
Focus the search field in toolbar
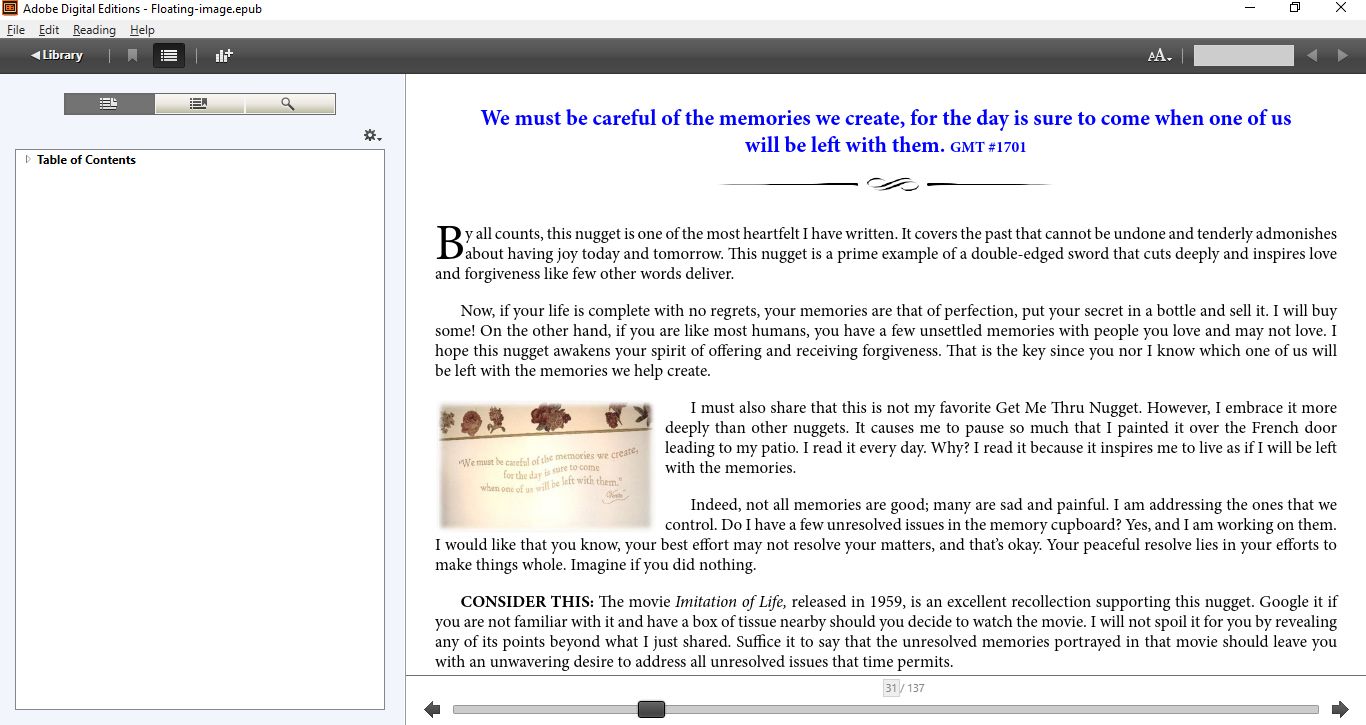pos(1243,56)
